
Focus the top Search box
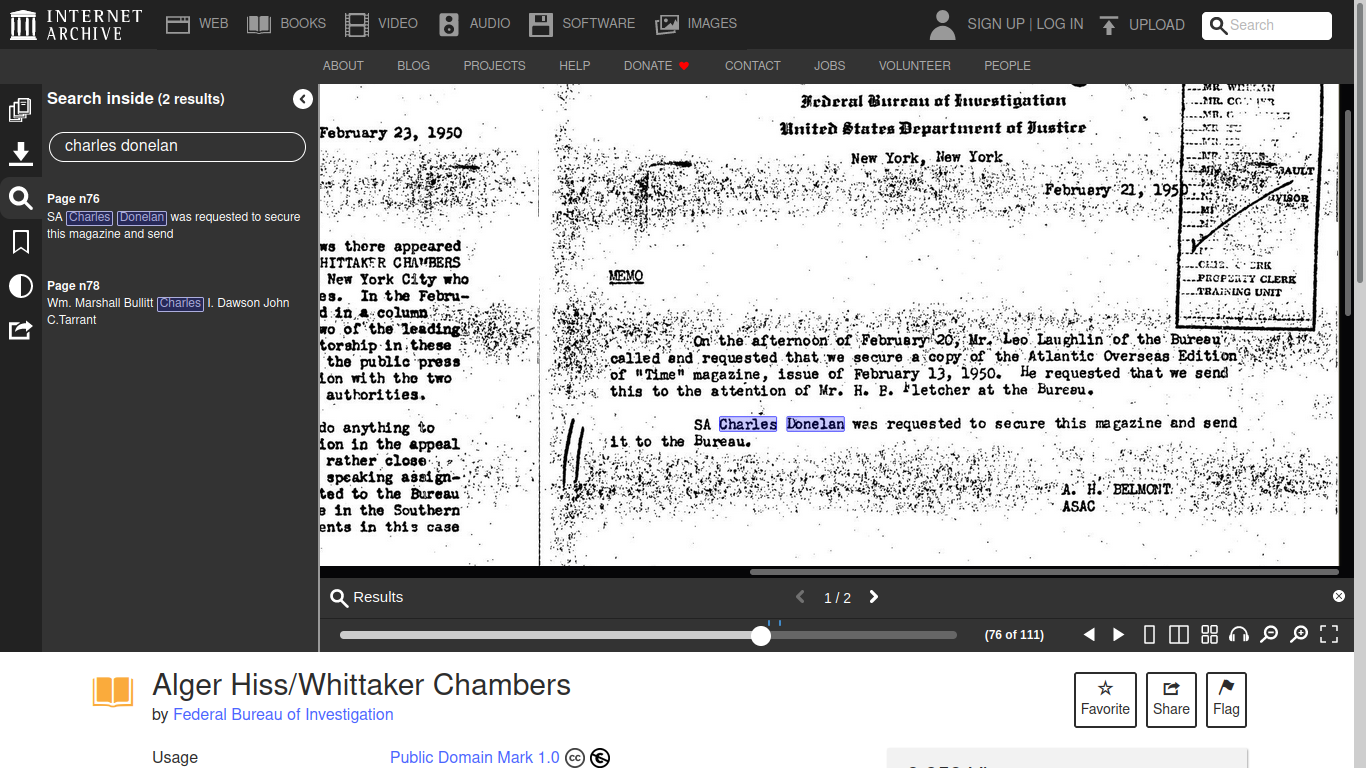[1267, 25]
